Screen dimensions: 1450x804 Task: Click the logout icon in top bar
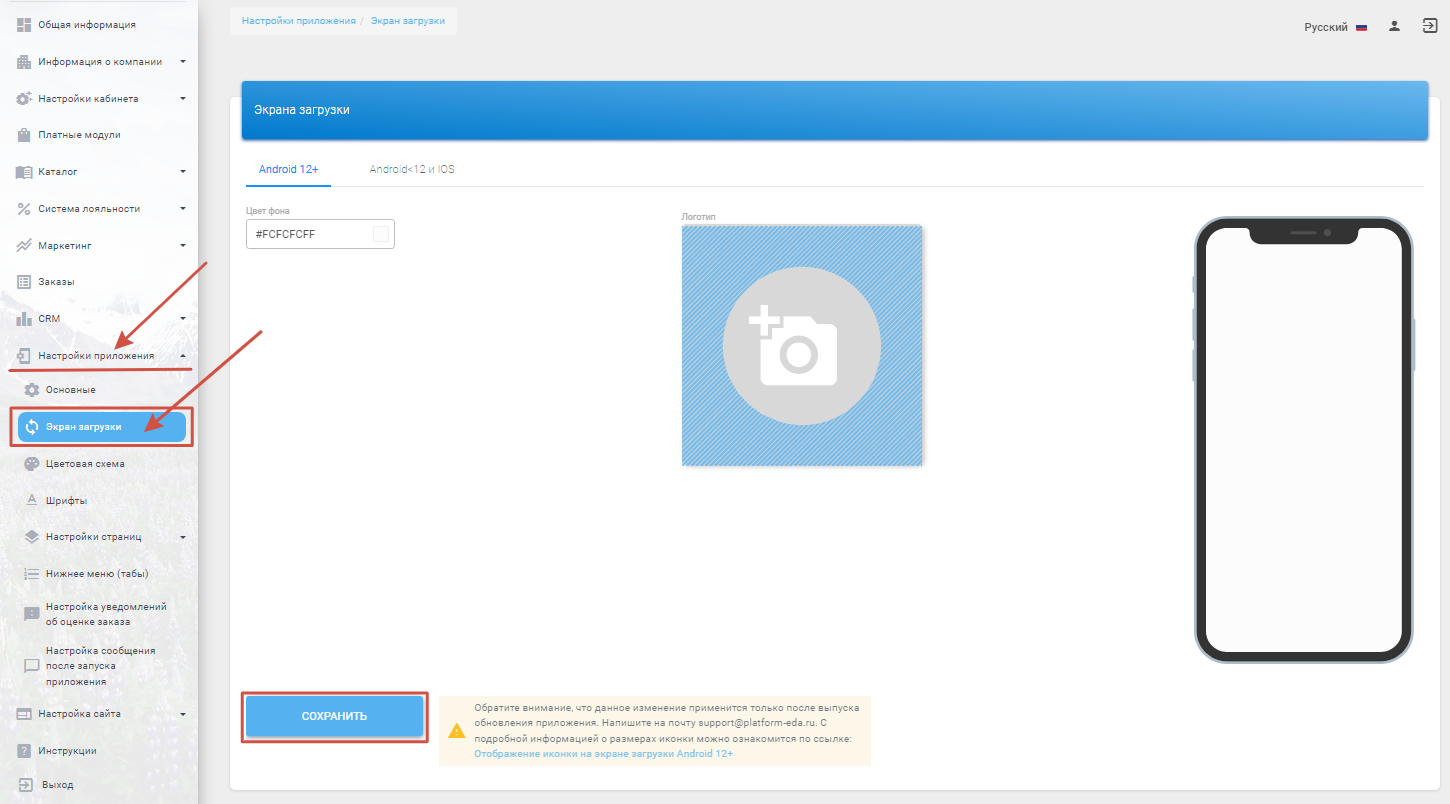pos(1429,27)
